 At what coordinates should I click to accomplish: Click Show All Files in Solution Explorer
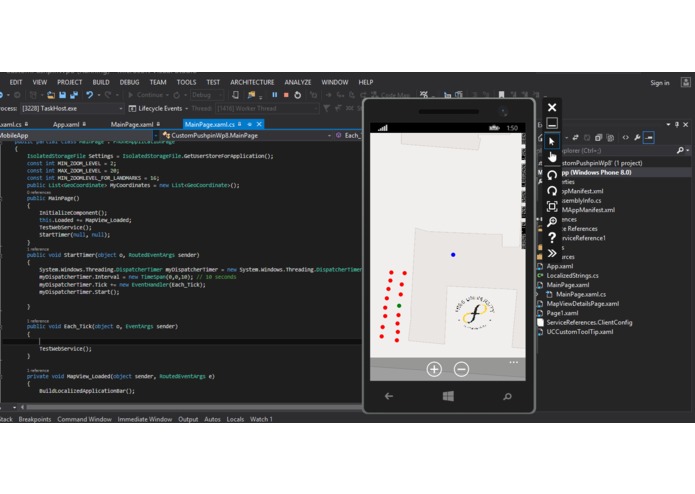[x=610, y=138]
